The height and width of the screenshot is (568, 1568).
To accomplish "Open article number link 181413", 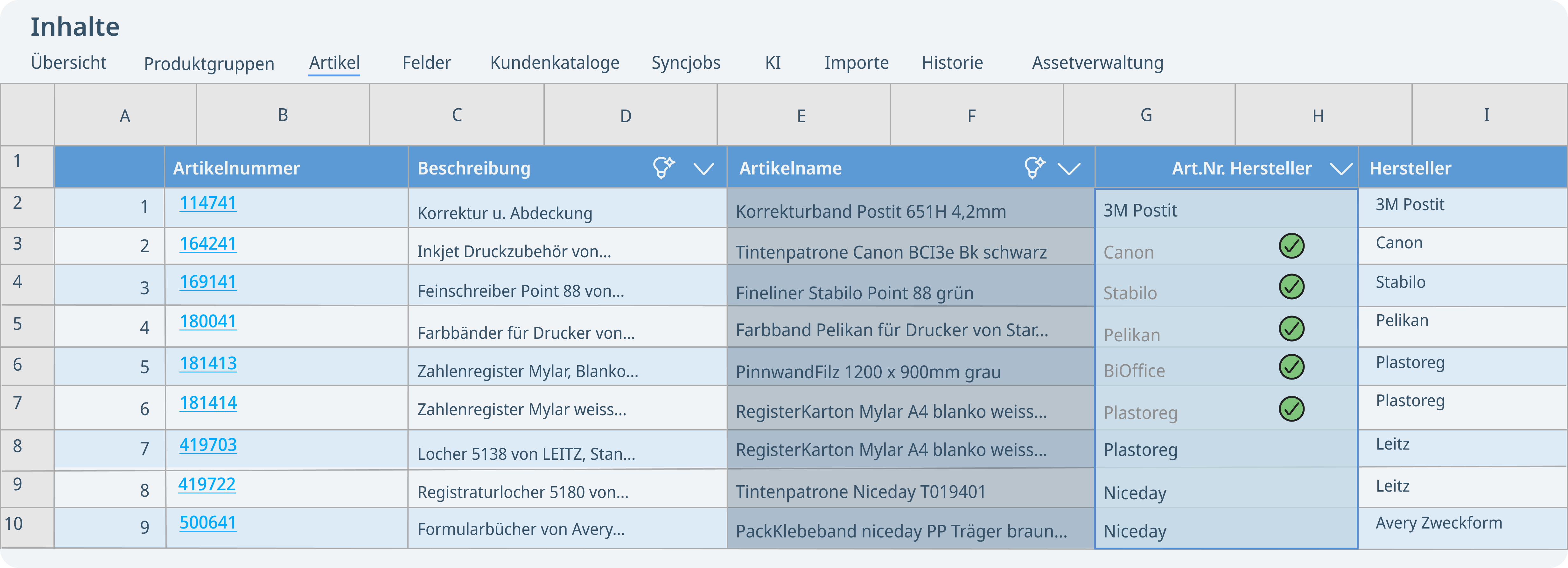I will click(x=207, y=364).
